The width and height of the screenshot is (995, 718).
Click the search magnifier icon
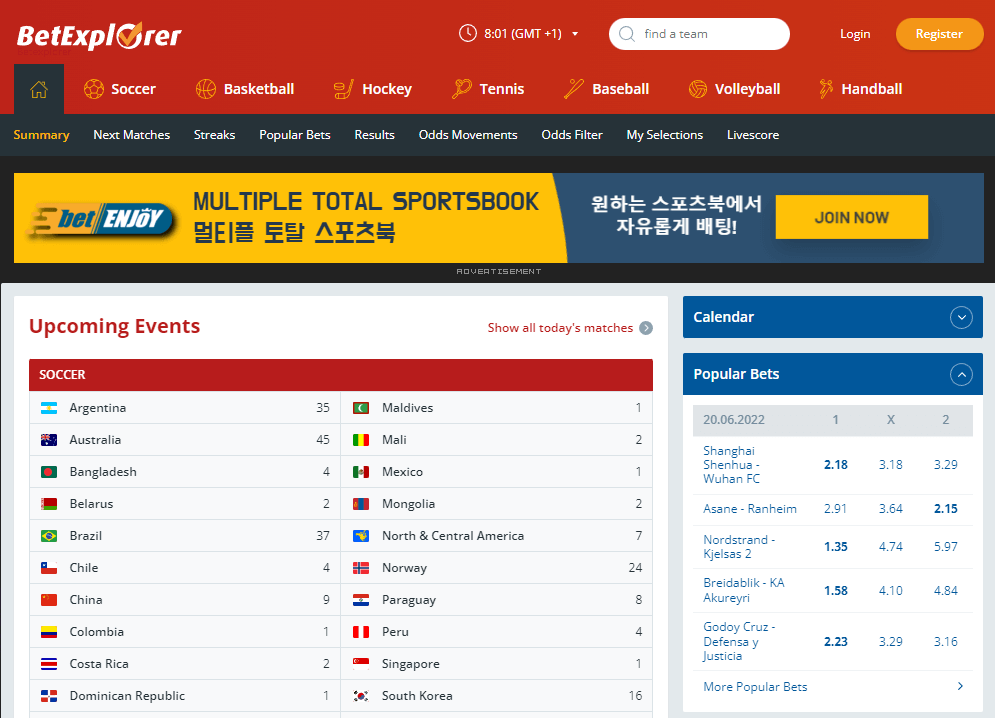click(x=627, y=34)
